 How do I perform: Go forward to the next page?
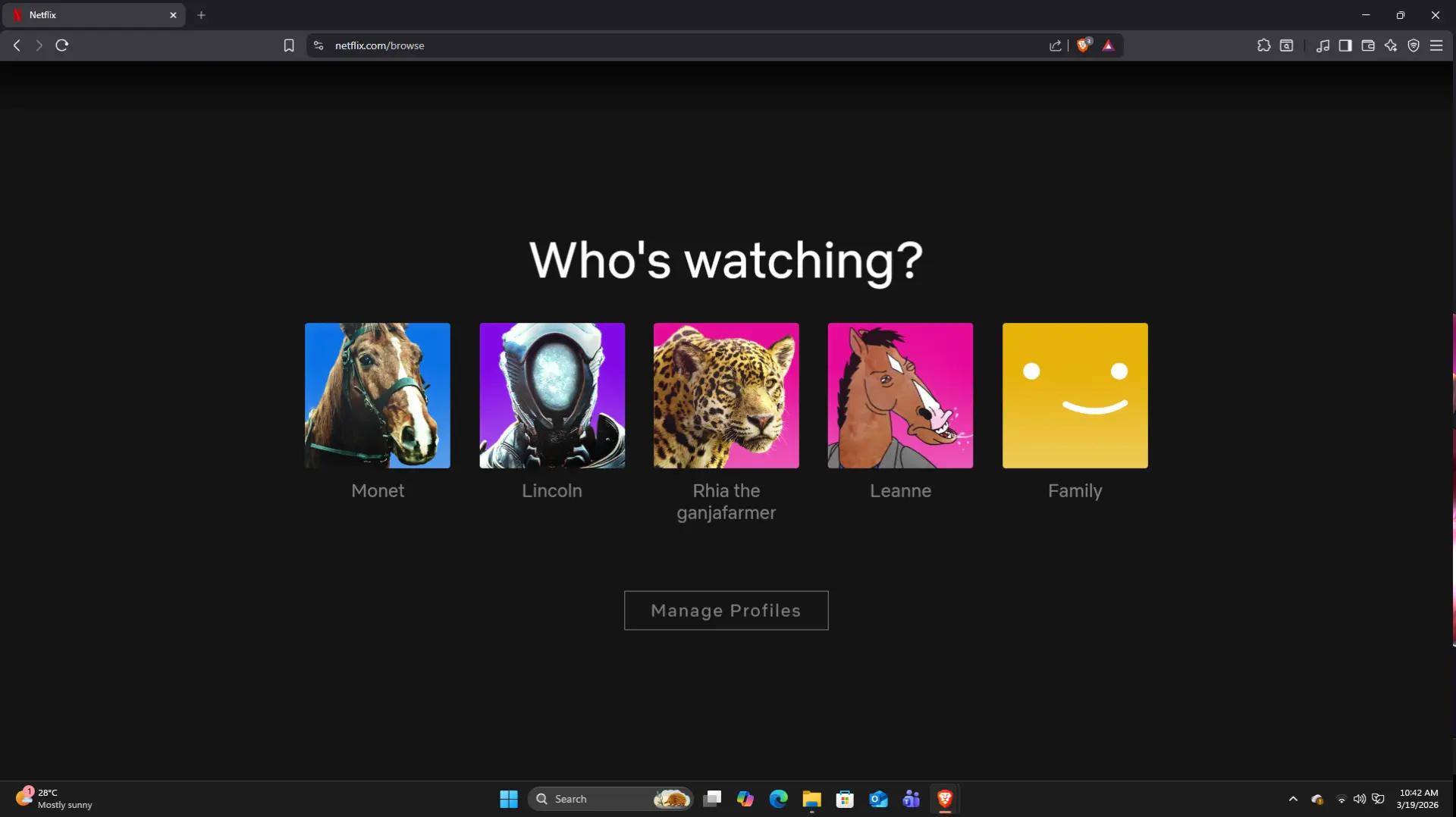[39, 45]
